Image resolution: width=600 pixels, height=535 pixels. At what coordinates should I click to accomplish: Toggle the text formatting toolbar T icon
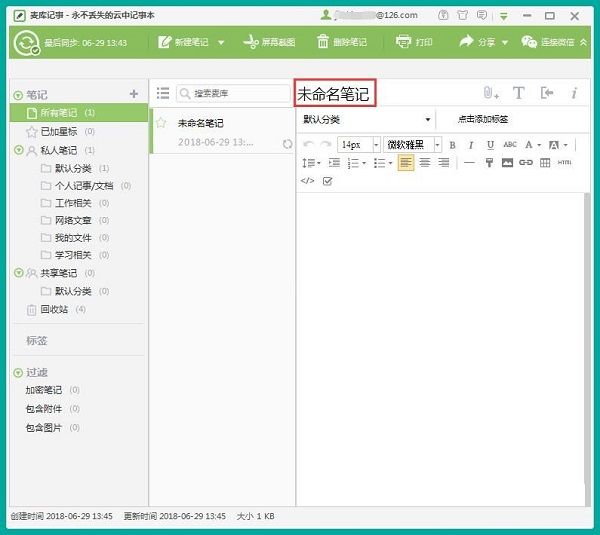pyautogui.click(x=518, y=93)
